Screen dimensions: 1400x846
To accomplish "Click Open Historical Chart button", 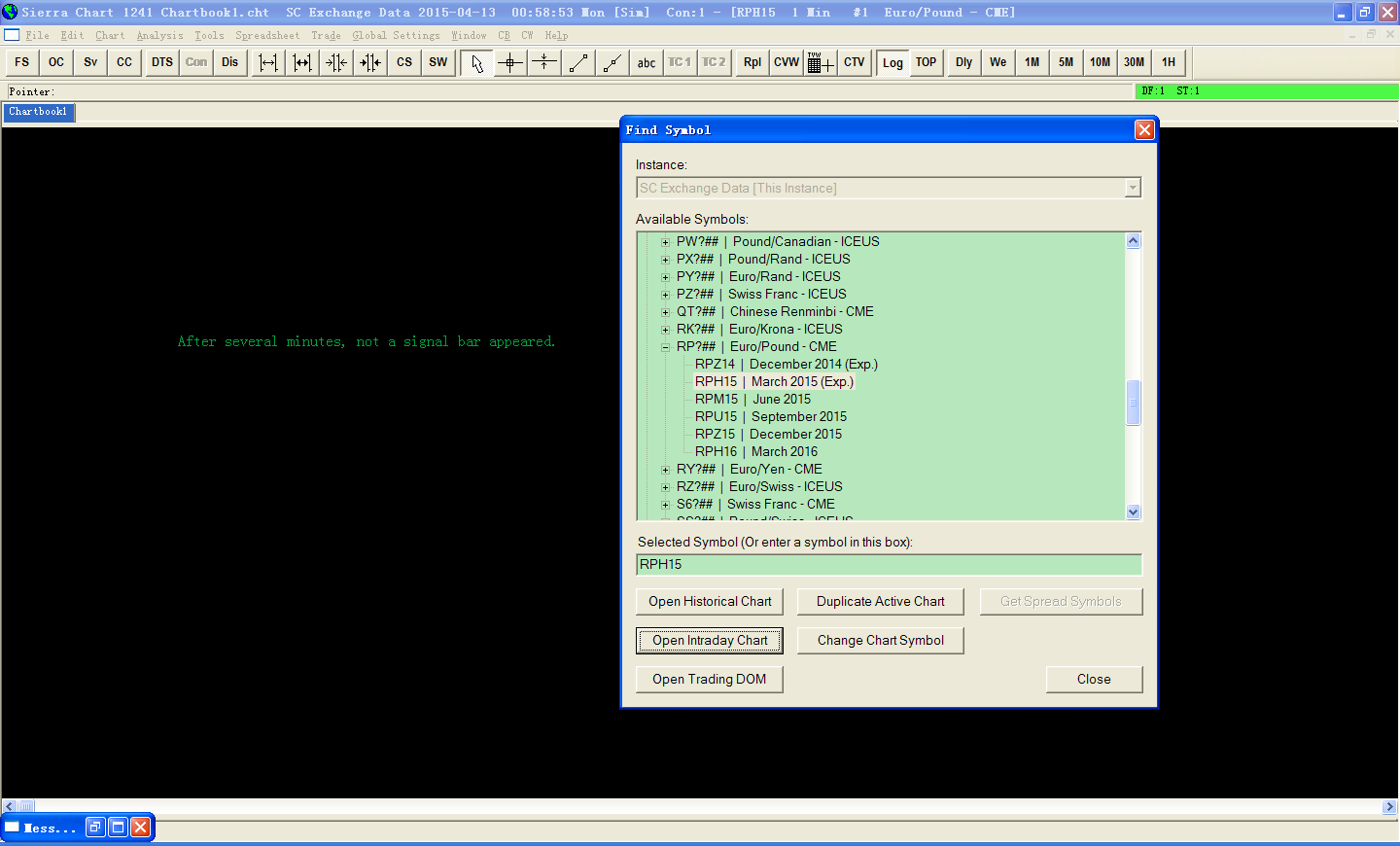I will coord(710,602).
